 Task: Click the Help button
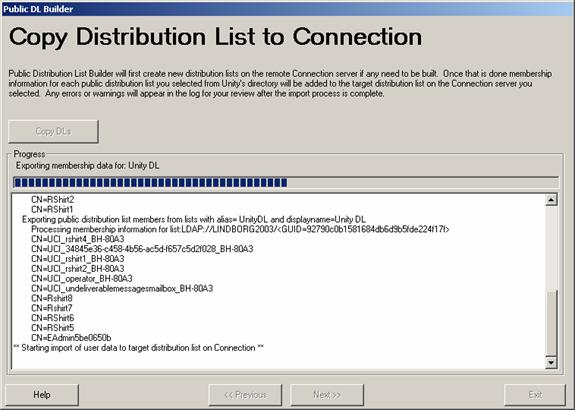[x=42, y=395]
